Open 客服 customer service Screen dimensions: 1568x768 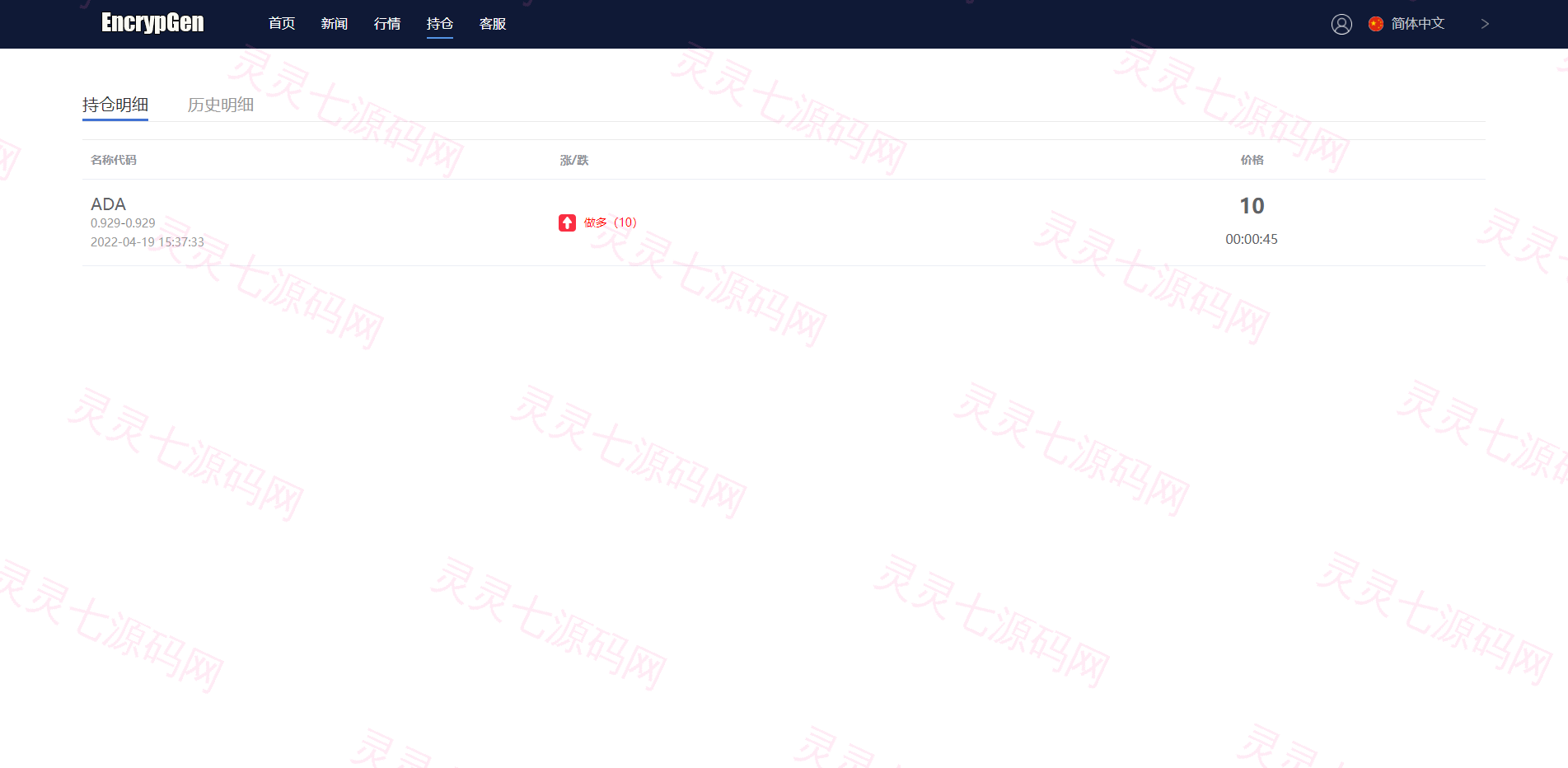(493, 24)
